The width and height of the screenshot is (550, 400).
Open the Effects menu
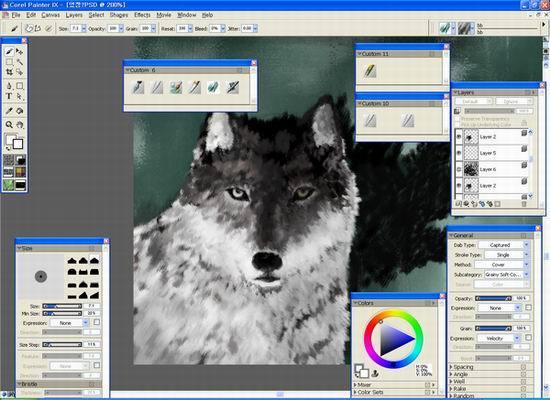click(x=142, y=15)
